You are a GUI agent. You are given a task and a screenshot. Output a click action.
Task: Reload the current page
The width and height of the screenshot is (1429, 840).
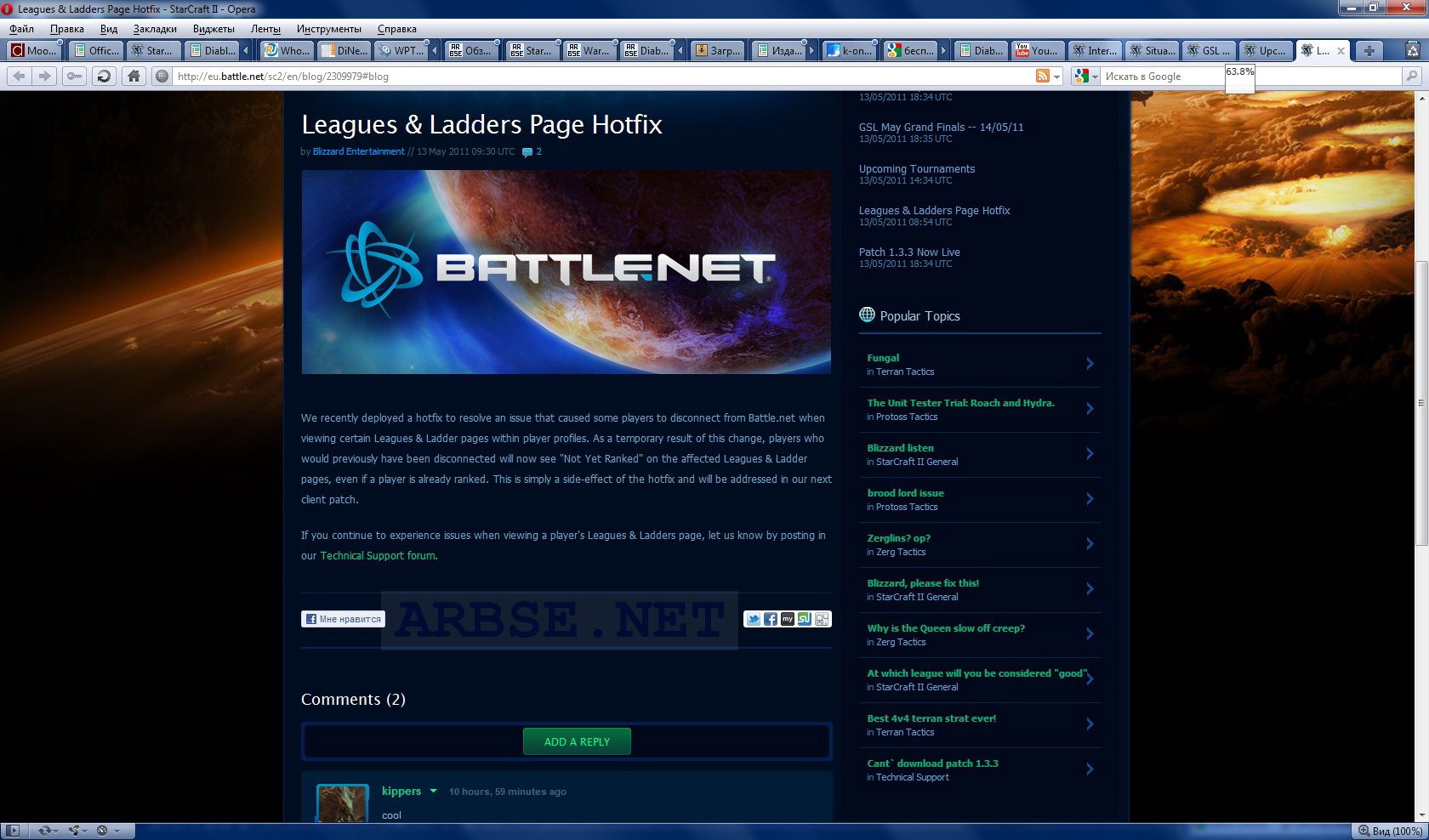(104, 76)
